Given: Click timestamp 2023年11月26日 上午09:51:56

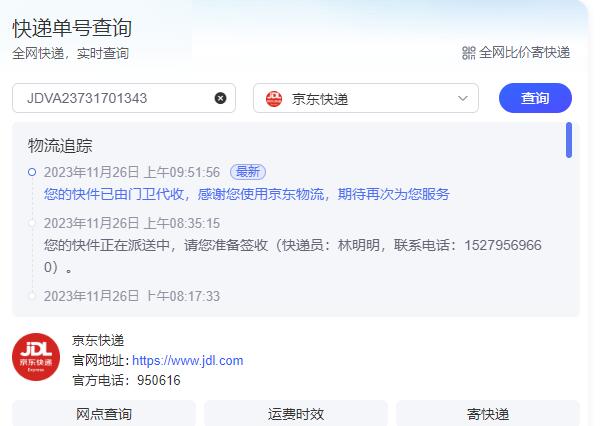Looking at the screenshot, I should pos(132,172).
